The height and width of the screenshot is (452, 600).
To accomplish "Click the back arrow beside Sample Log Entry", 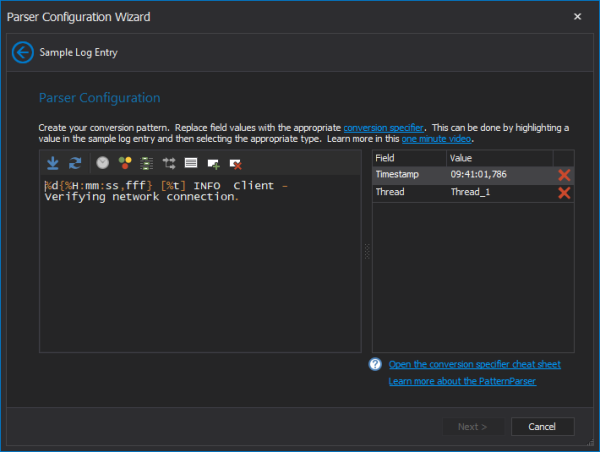I will coord(23,52).
